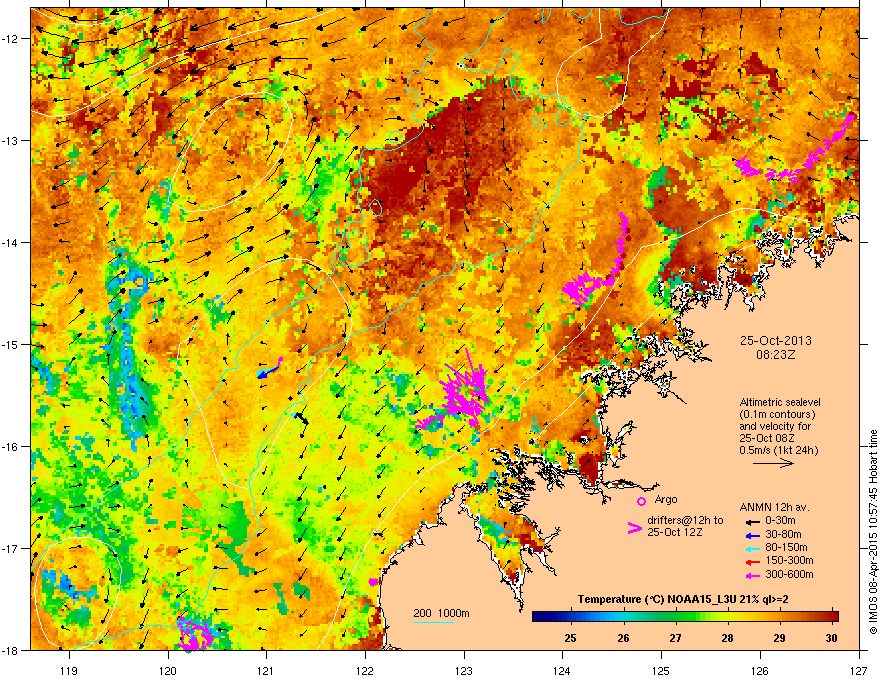Screen dimensions: 880x680
Task: Click latitude axis label -18
Action: click(x=11, y=650)
